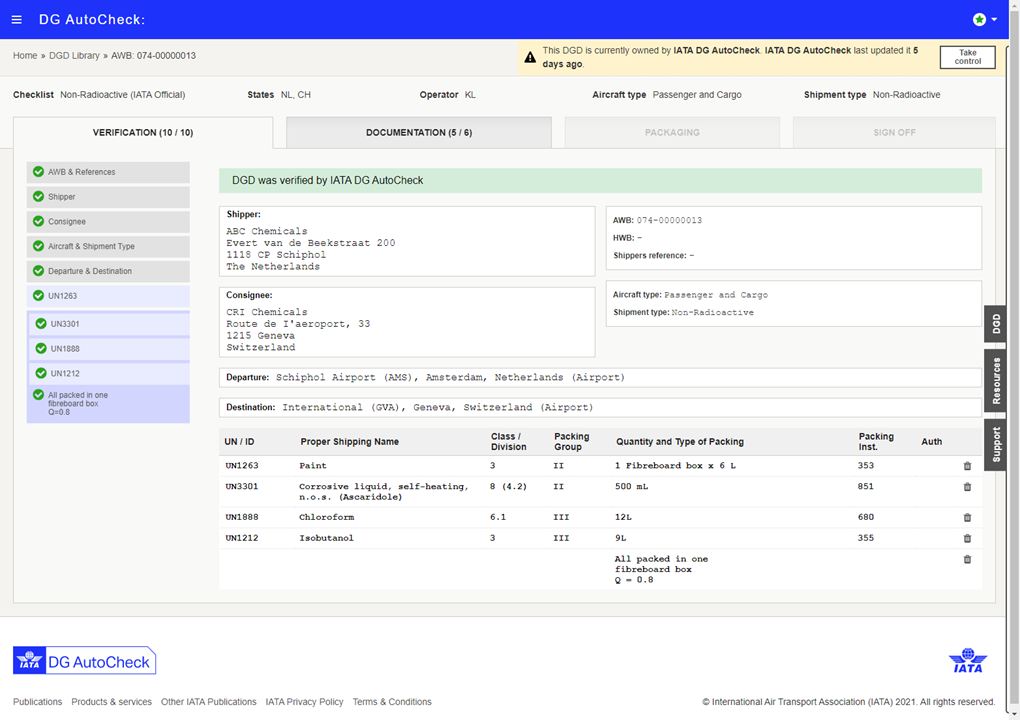Click the DGD was verified banner
Image resolution: width=1020 pixels, height=720 pixels.
coord(600,181)
